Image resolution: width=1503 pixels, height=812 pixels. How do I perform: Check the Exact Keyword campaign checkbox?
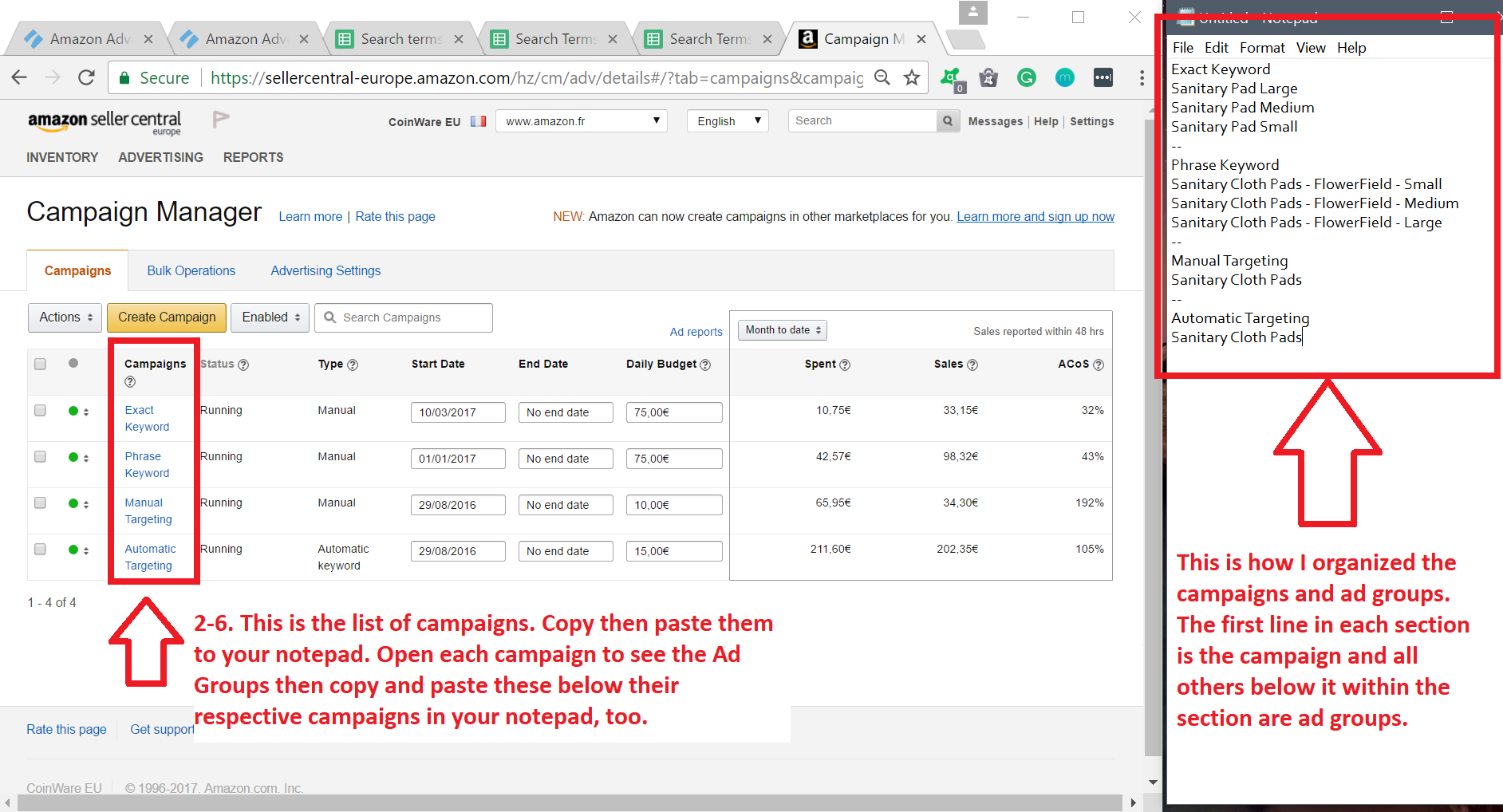(41, 410)
